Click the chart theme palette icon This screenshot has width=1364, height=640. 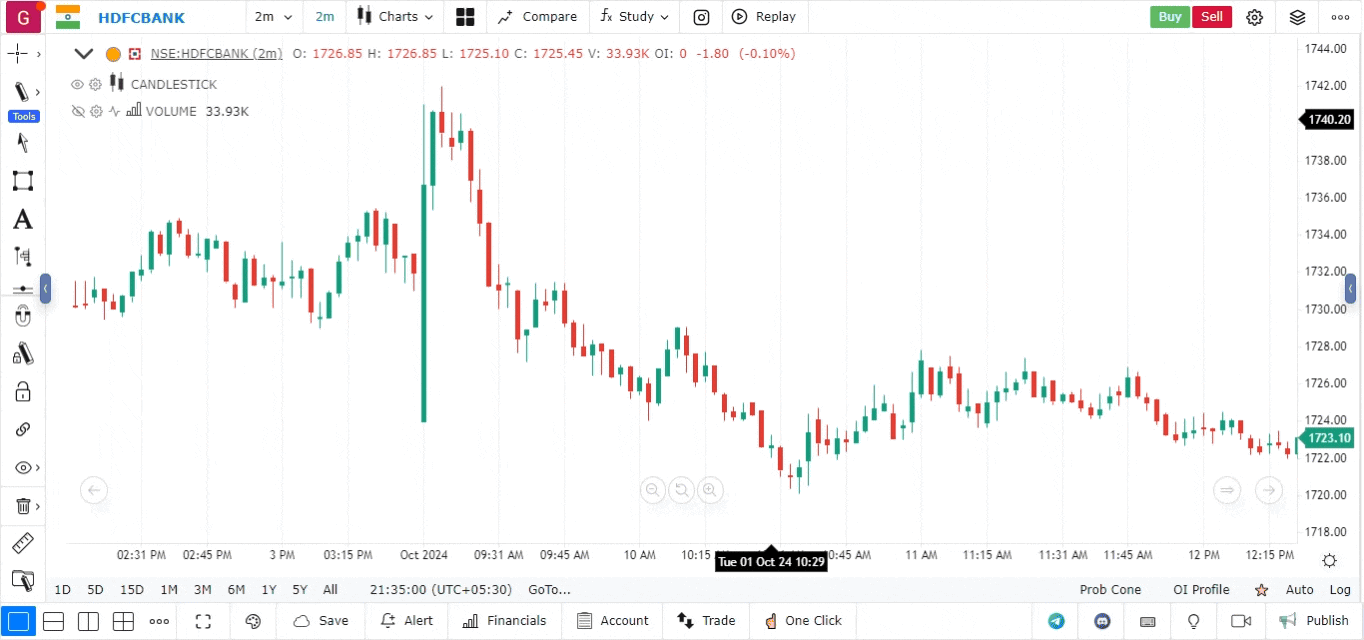253,621
